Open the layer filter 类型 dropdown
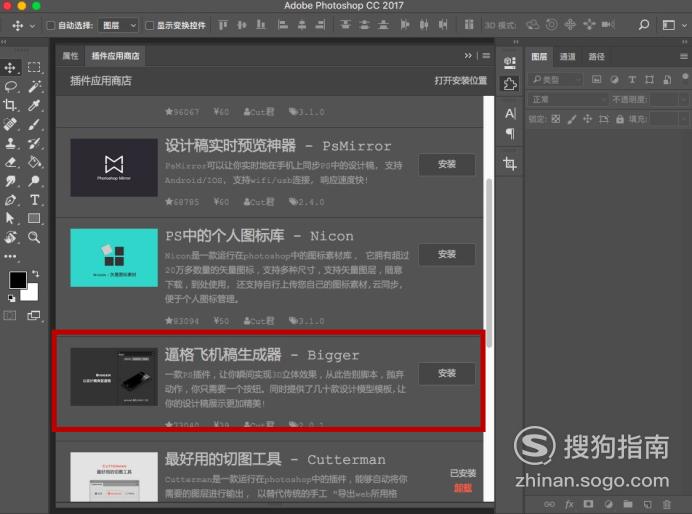The image size is (692, 514). [556, 79]
